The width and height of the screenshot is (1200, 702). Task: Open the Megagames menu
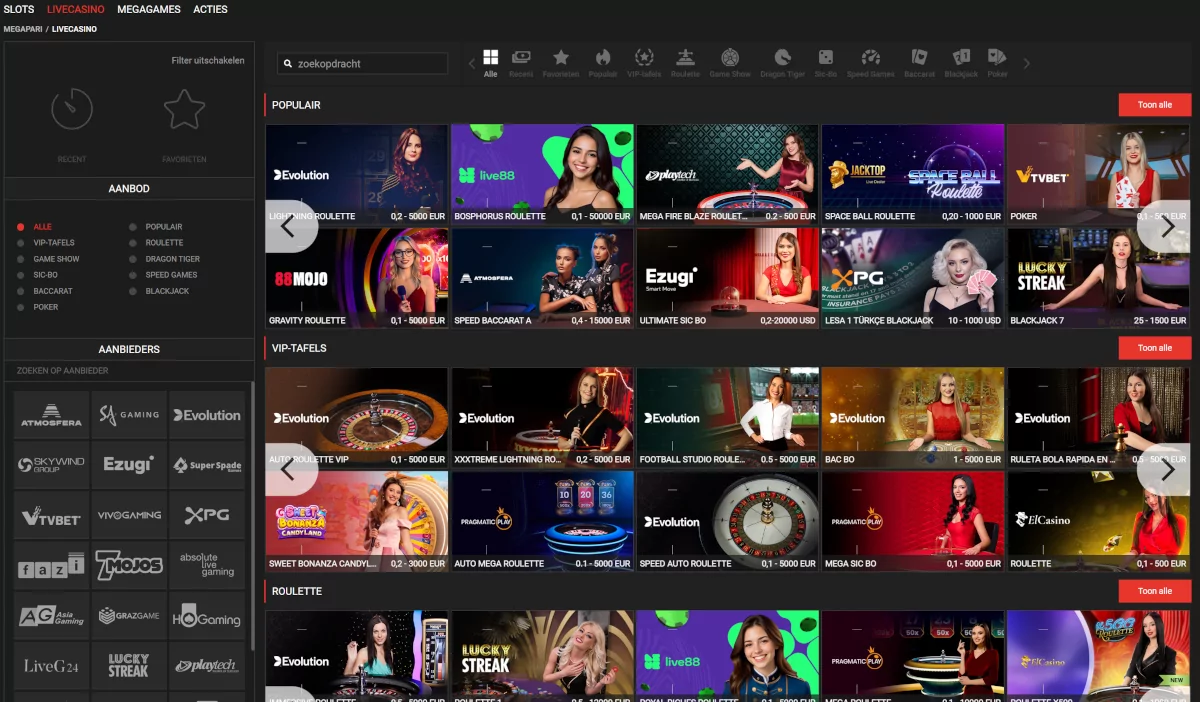pos(149,9)
